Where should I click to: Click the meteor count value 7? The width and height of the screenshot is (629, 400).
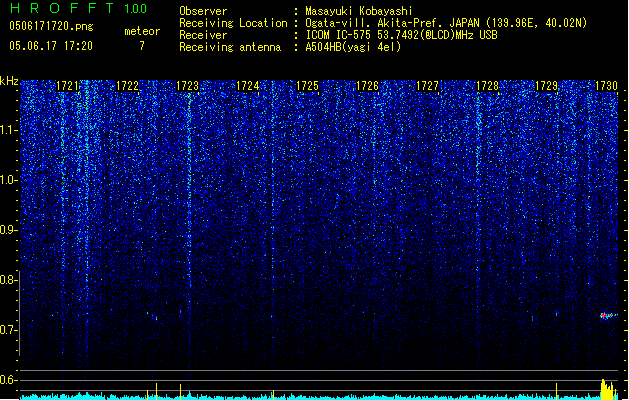[x=142, y=46]
